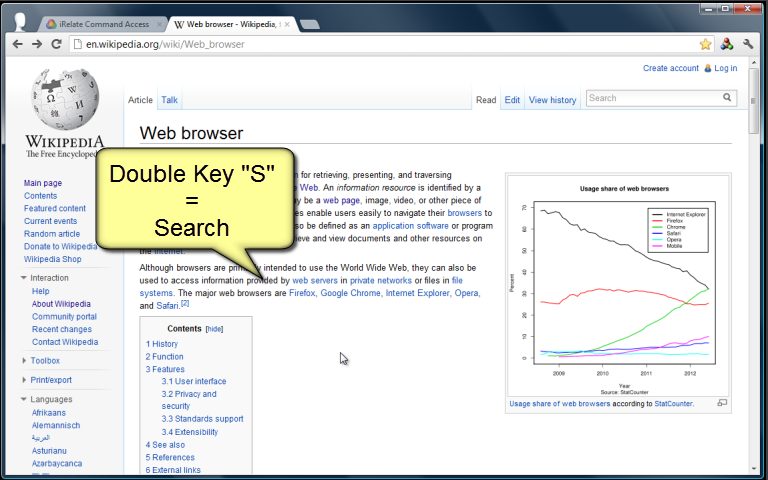Click Create account link
768x480 pixels.
point(671,68)
